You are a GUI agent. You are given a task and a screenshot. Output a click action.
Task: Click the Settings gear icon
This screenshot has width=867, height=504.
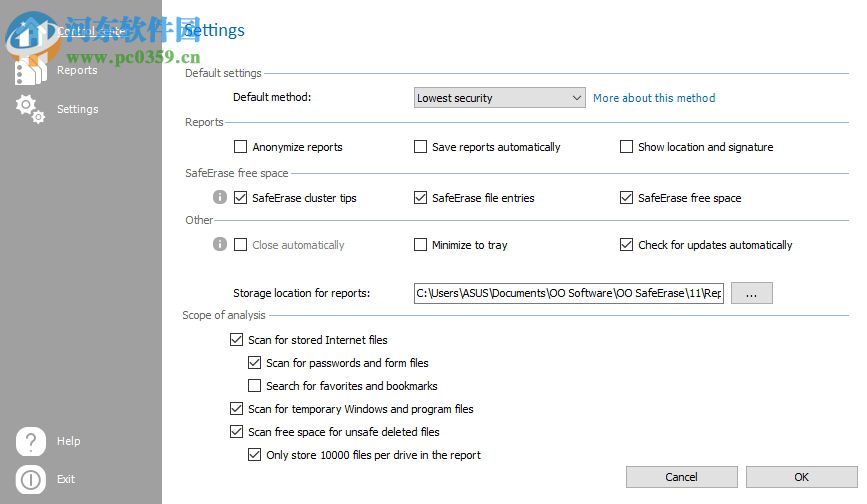[31, 109]
